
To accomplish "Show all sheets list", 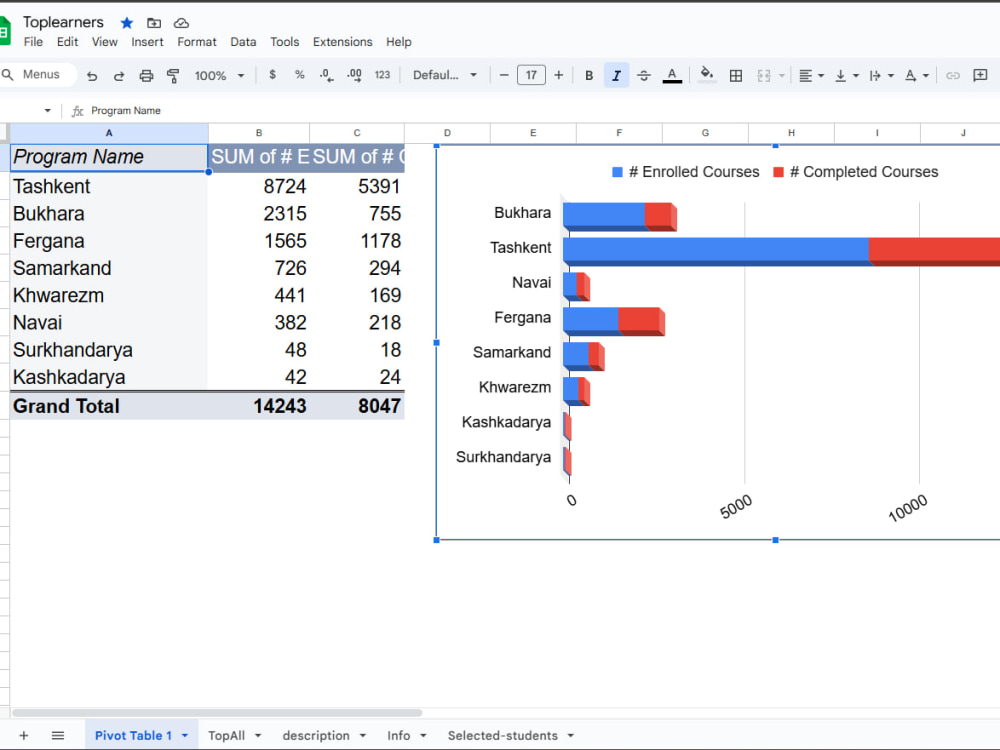I will (57, 735).
